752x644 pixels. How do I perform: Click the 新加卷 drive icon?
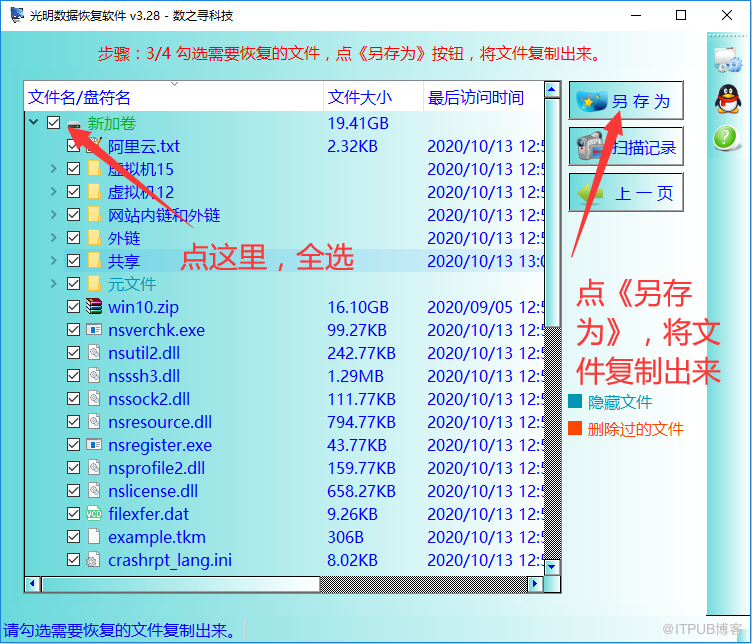74,125
